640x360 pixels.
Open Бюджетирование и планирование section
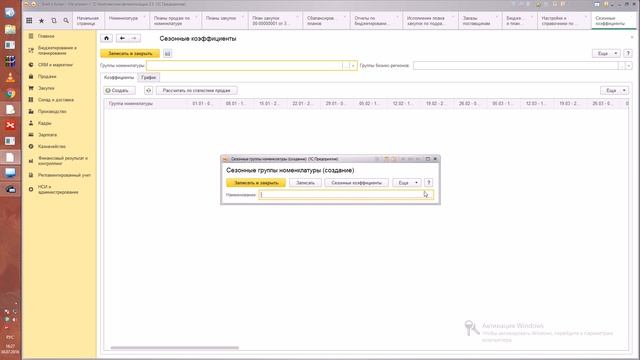coord(57,50)
